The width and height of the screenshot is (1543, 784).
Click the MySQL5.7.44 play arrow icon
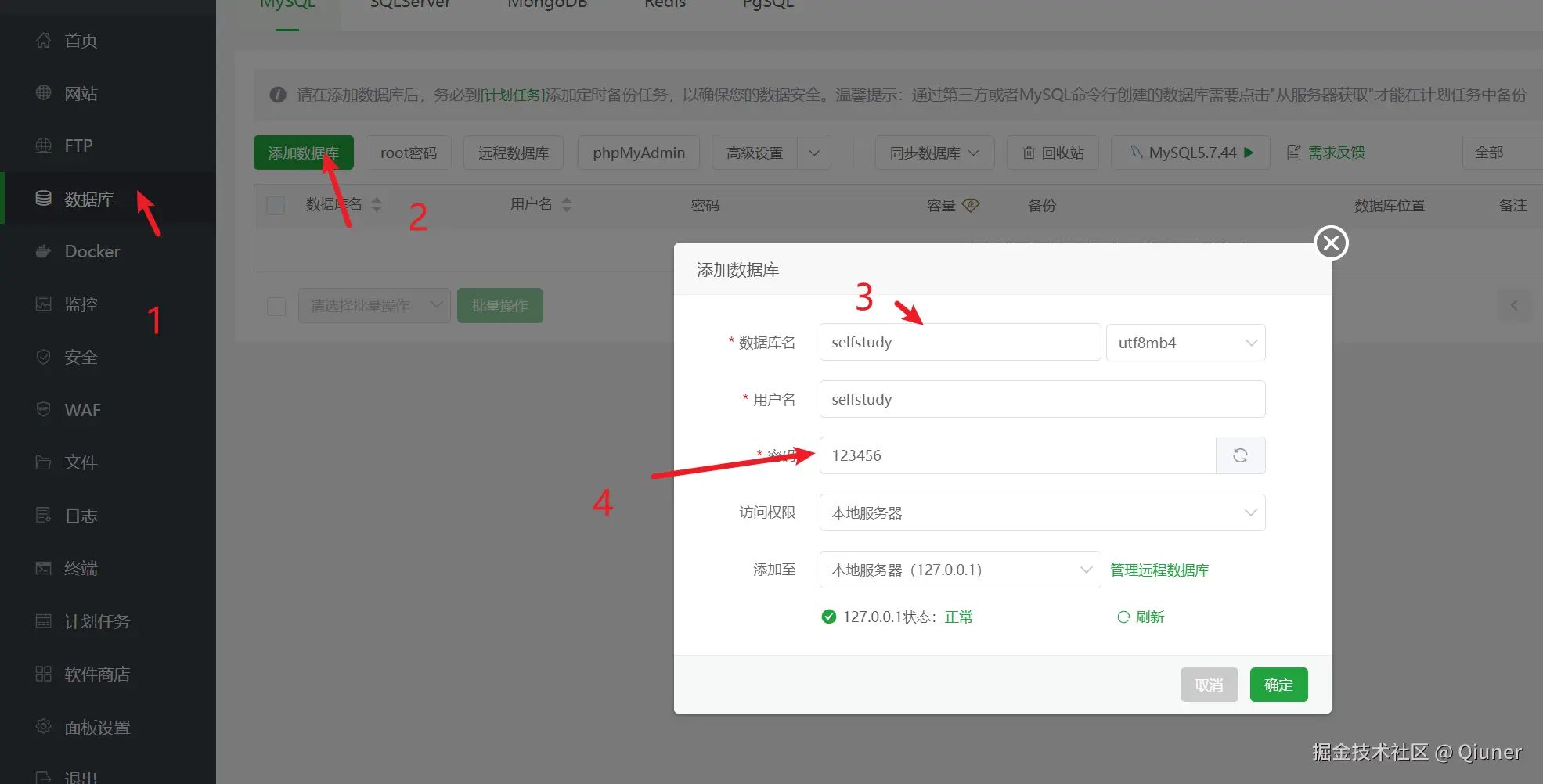(1249, 153)
